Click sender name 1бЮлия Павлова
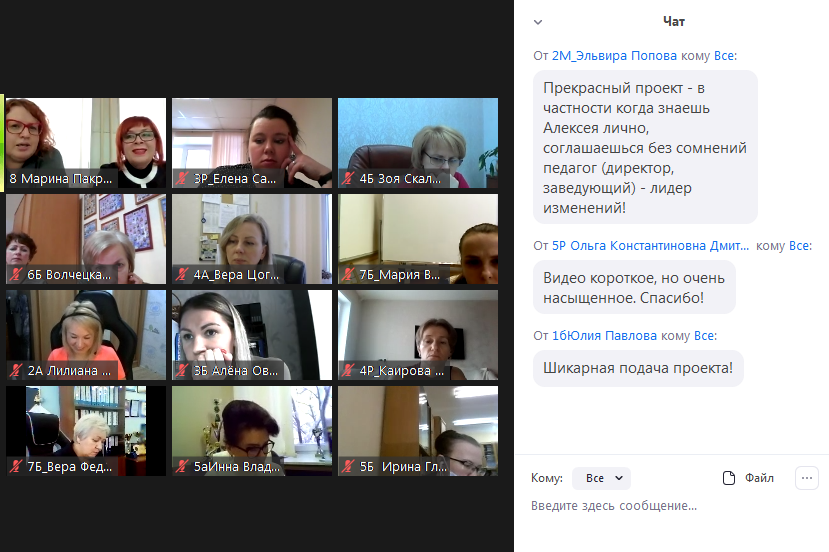This screenshot has height=552, width=829. tap(604, 336)
